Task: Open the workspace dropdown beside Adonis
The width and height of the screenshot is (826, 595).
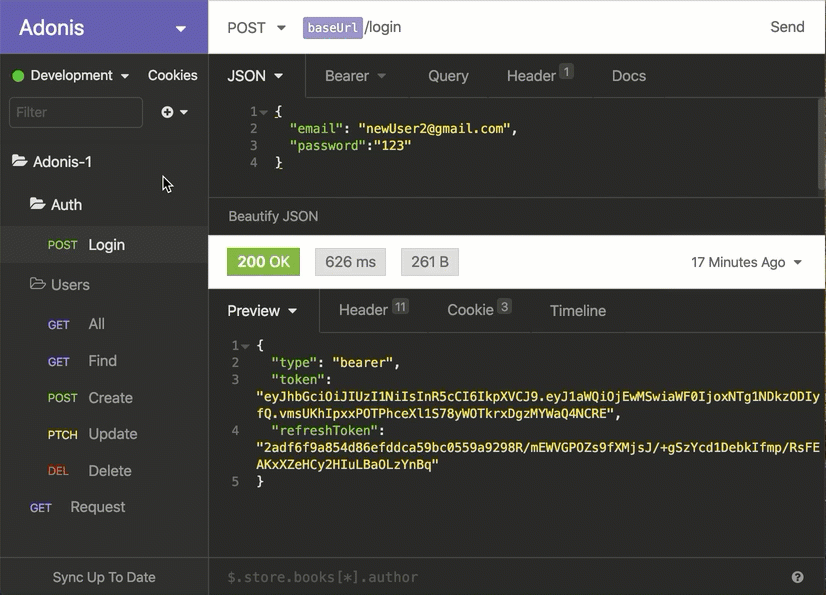Action: 180,27
